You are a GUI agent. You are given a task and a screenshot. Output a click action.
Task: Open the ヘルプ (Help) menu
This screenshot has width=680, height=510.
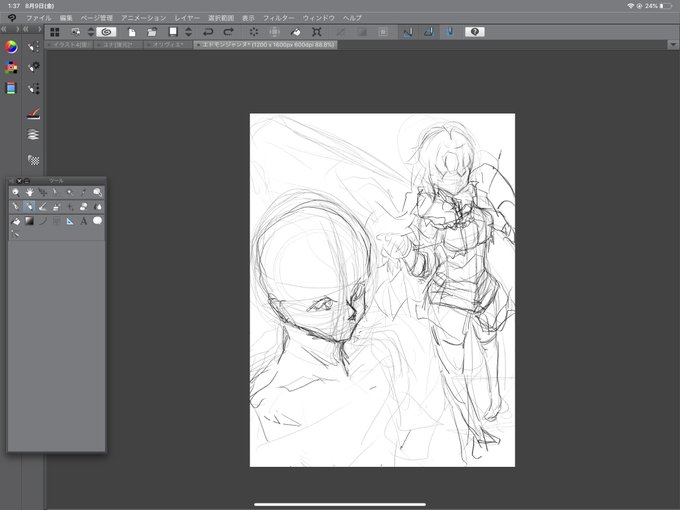coord(352,18)
